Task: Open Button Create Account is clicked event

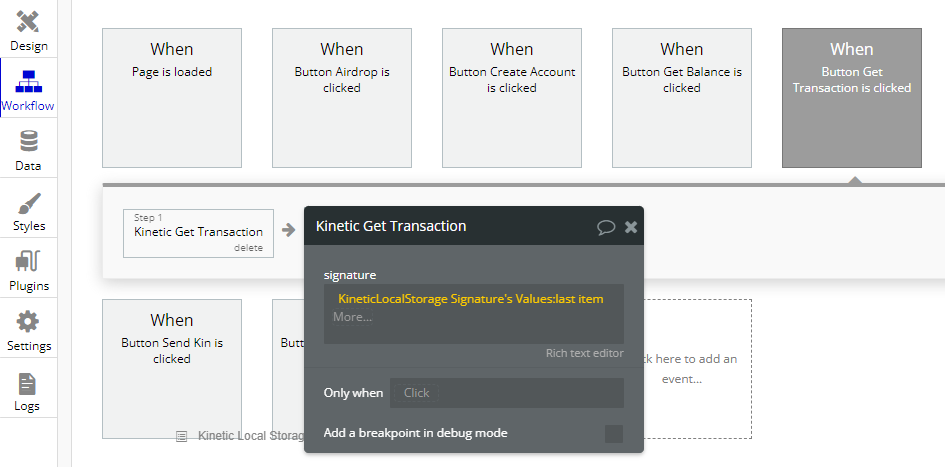Action: click(512, 97)
